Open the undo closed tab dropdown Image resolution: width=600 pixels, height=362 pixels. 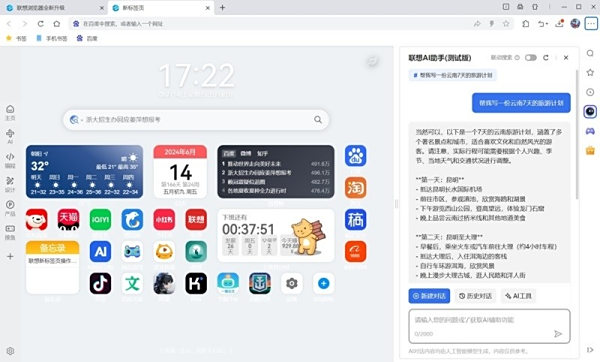543,24
